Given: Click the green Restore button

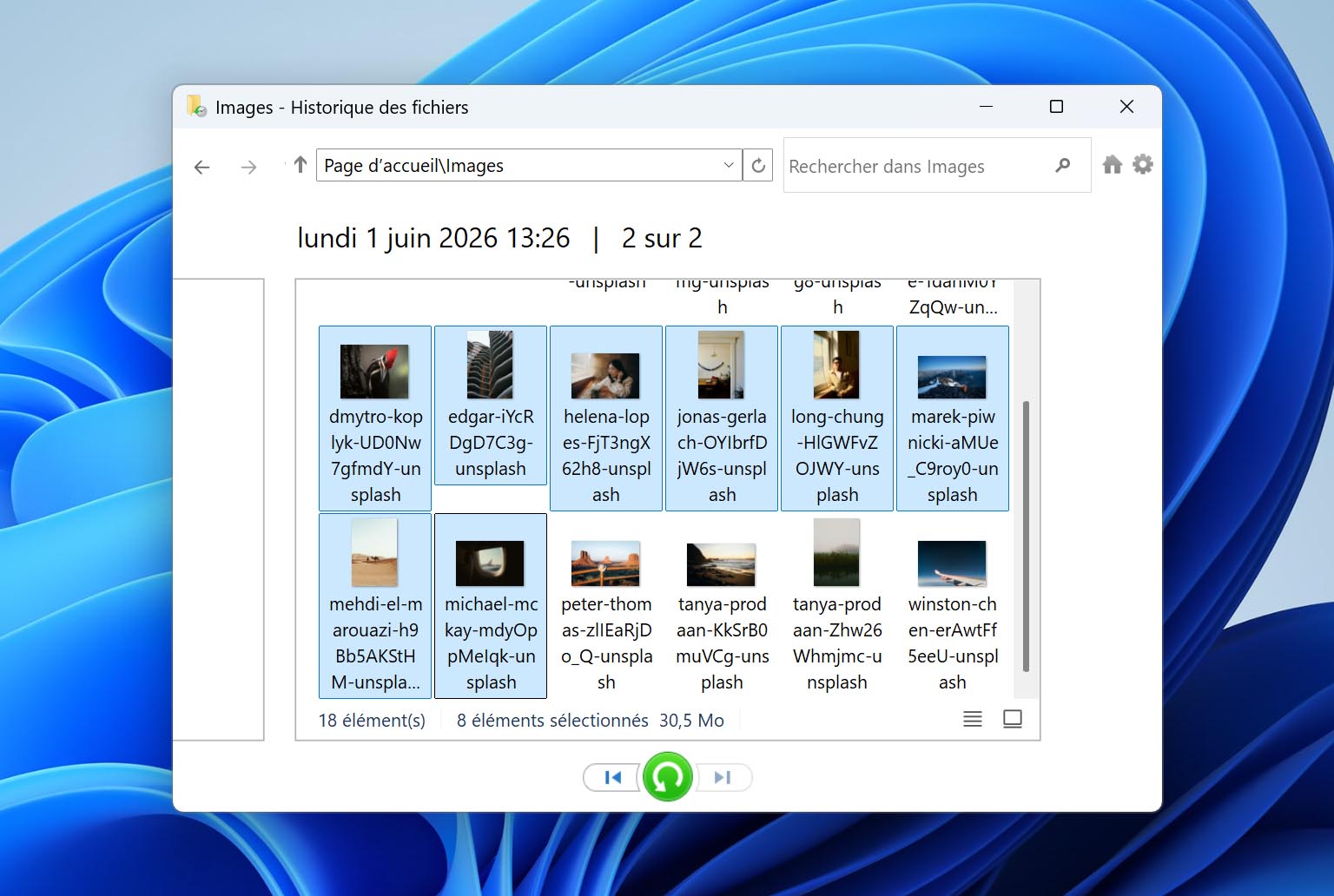Looking at the screenshot, I should point(667,777).
